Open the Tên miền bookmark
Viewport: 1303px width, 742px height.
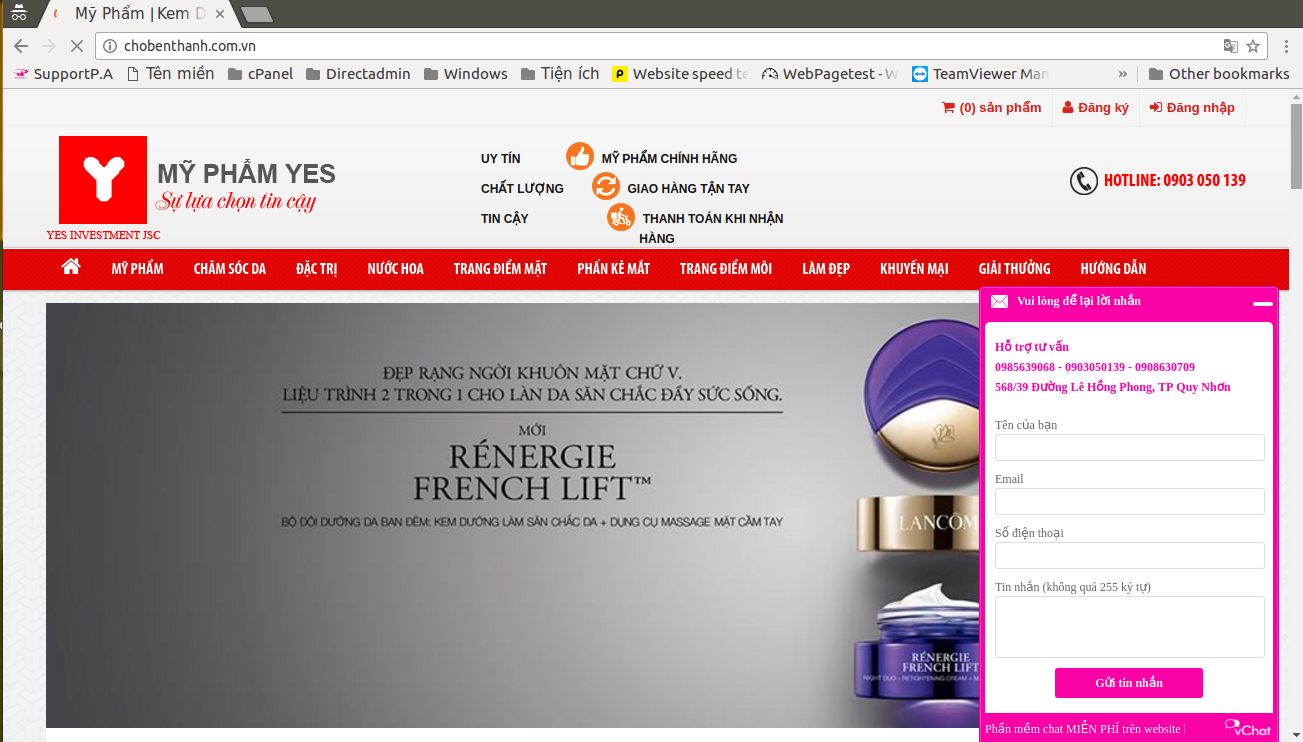(170, 74)
